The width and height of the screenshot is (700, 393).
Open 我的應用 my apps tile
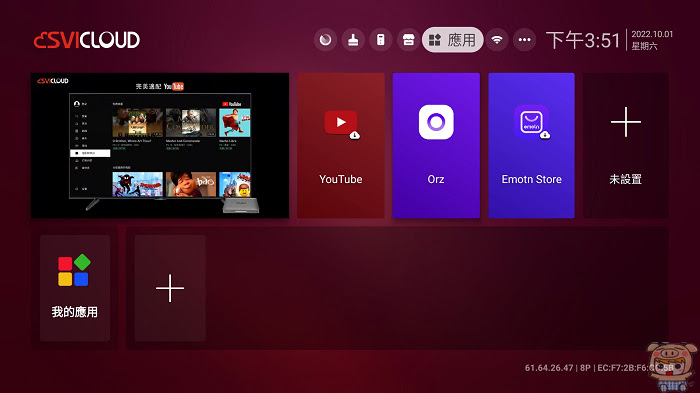(75, 288)
